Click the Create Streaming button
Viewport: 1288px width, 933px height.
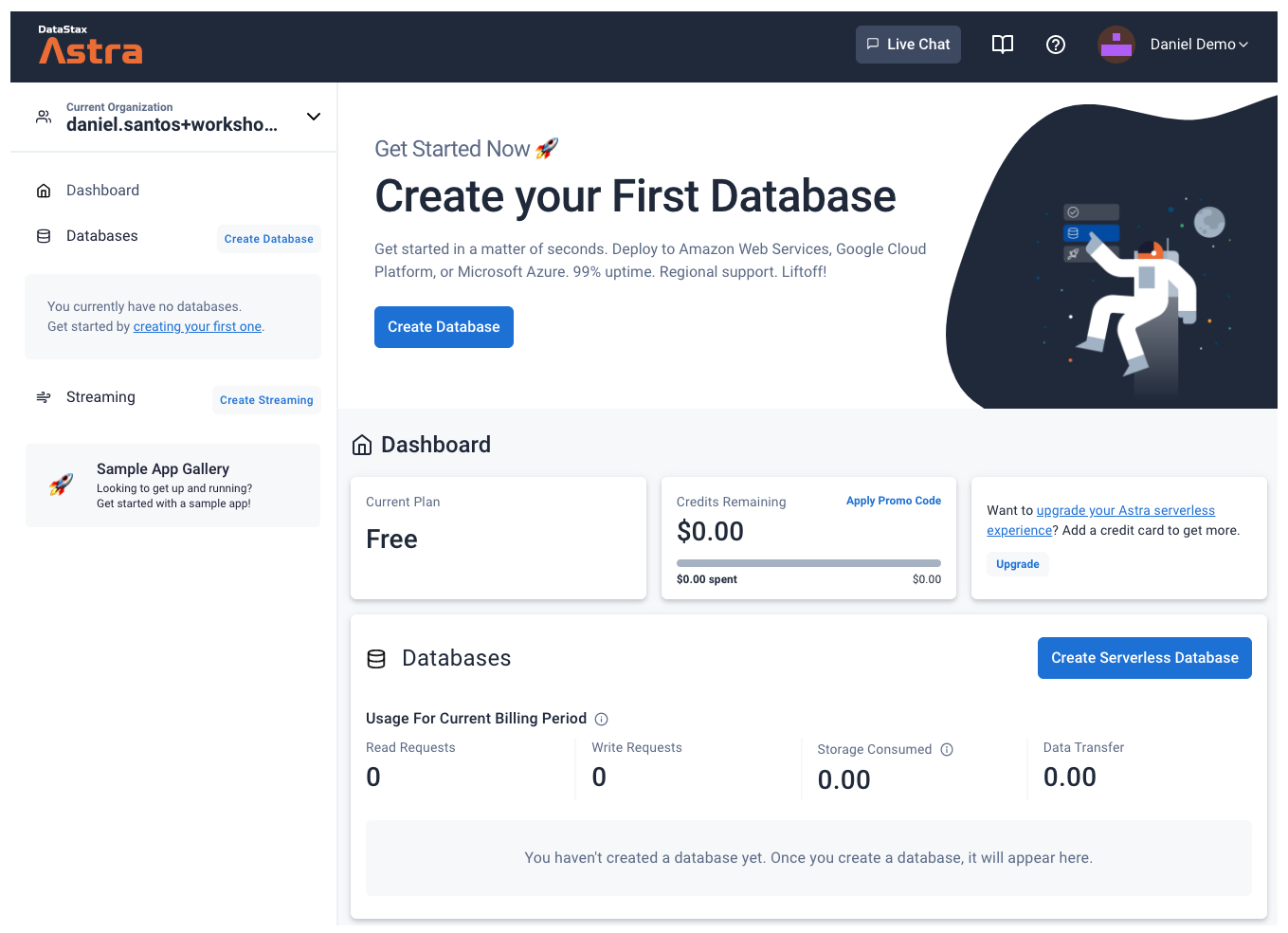pos(266,400)
